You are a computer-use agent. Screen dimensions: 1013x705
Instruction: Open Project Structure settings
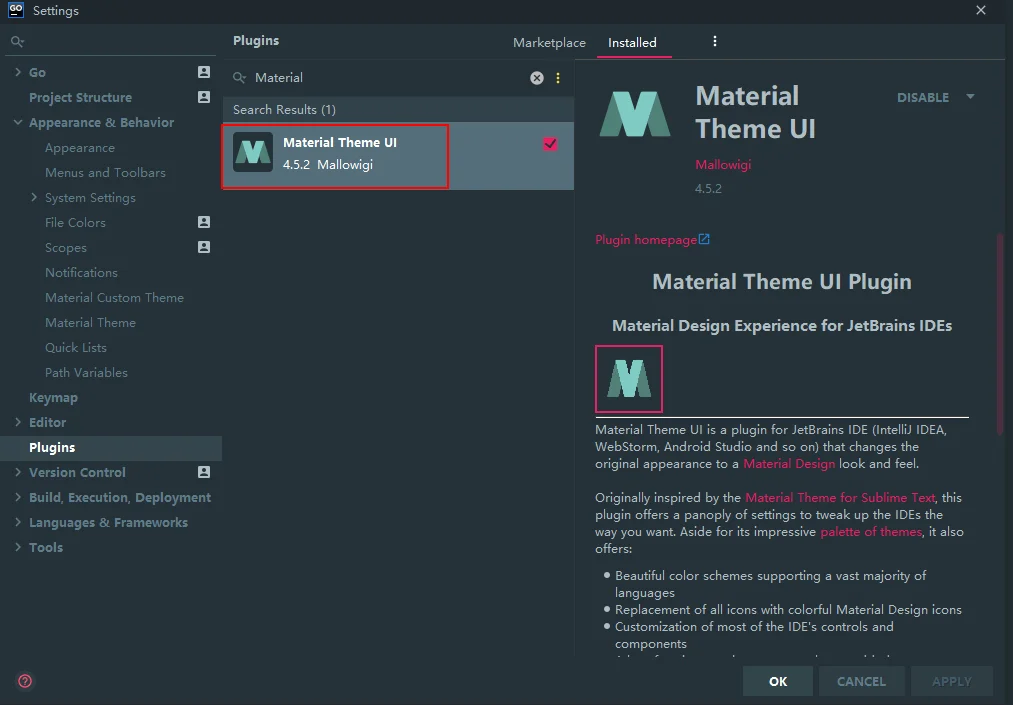pos(80,98)
